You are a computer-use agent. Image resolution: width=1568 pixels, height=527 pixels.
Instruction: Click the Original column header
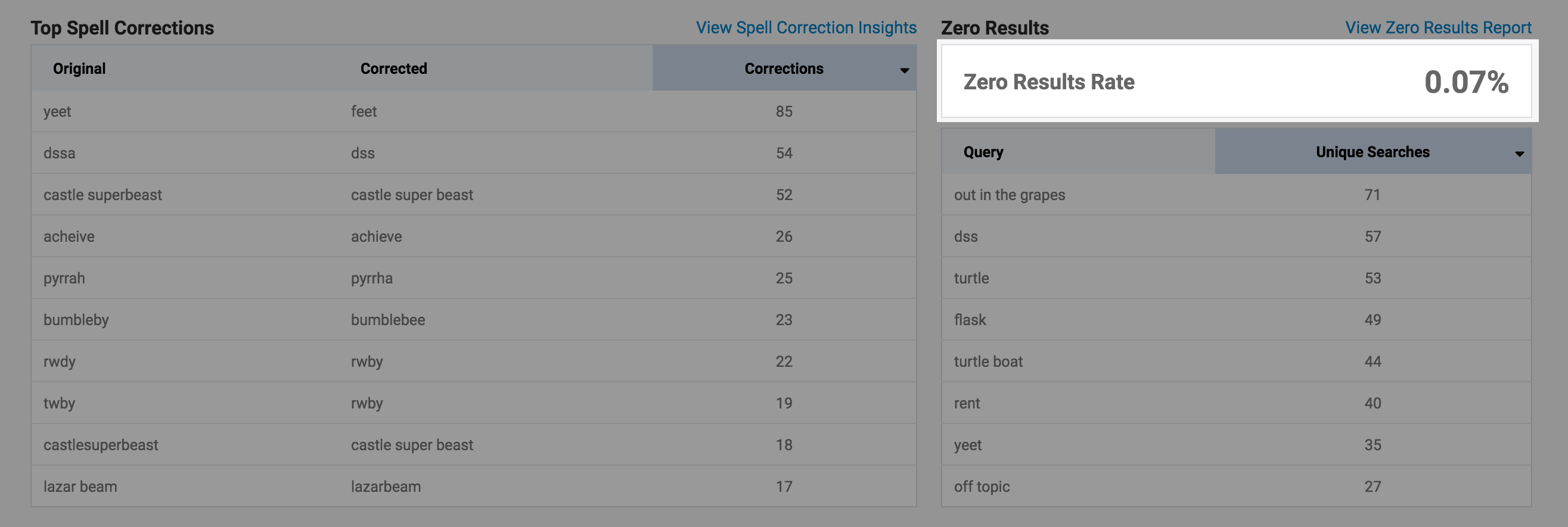point(79,68)
